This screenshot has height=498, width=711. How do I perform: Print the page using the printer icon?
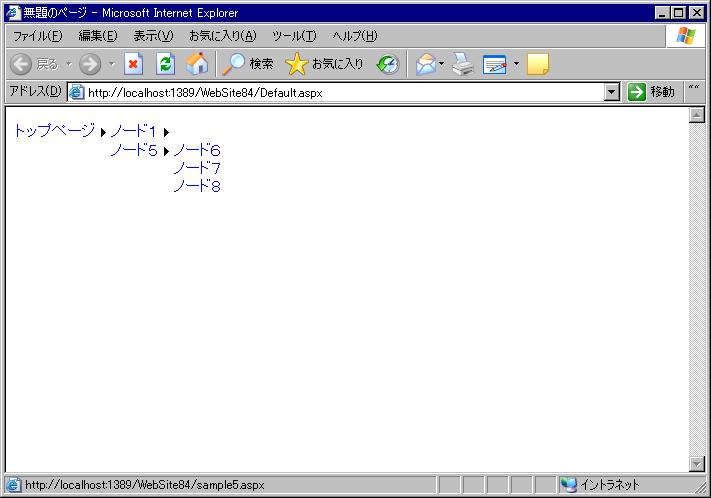(463, 64)
